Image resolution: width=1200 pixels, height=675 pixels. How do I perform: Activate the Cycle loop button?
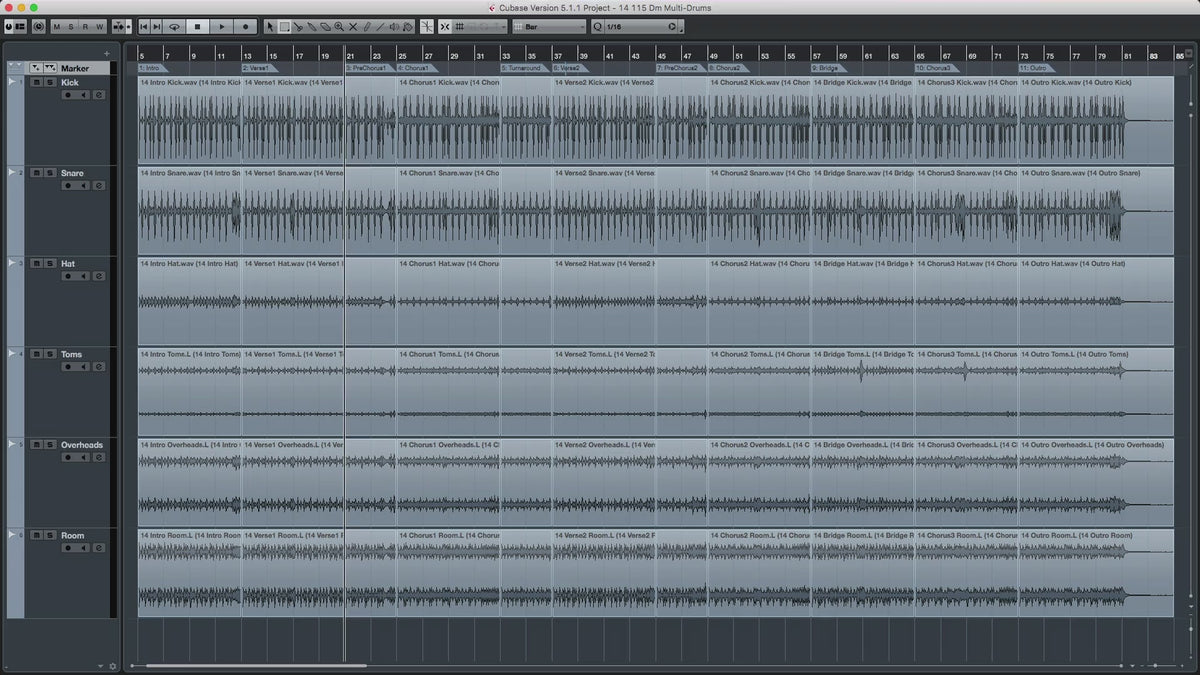175,27
